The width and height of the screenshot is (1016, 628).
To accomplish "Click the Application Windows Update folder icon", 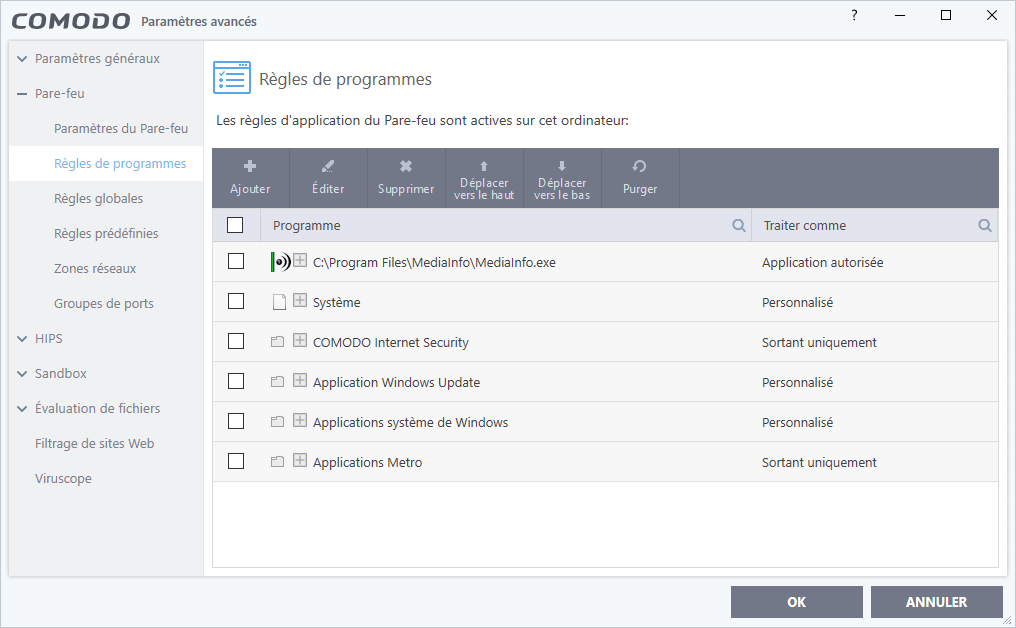I will [x=277, y=382].
